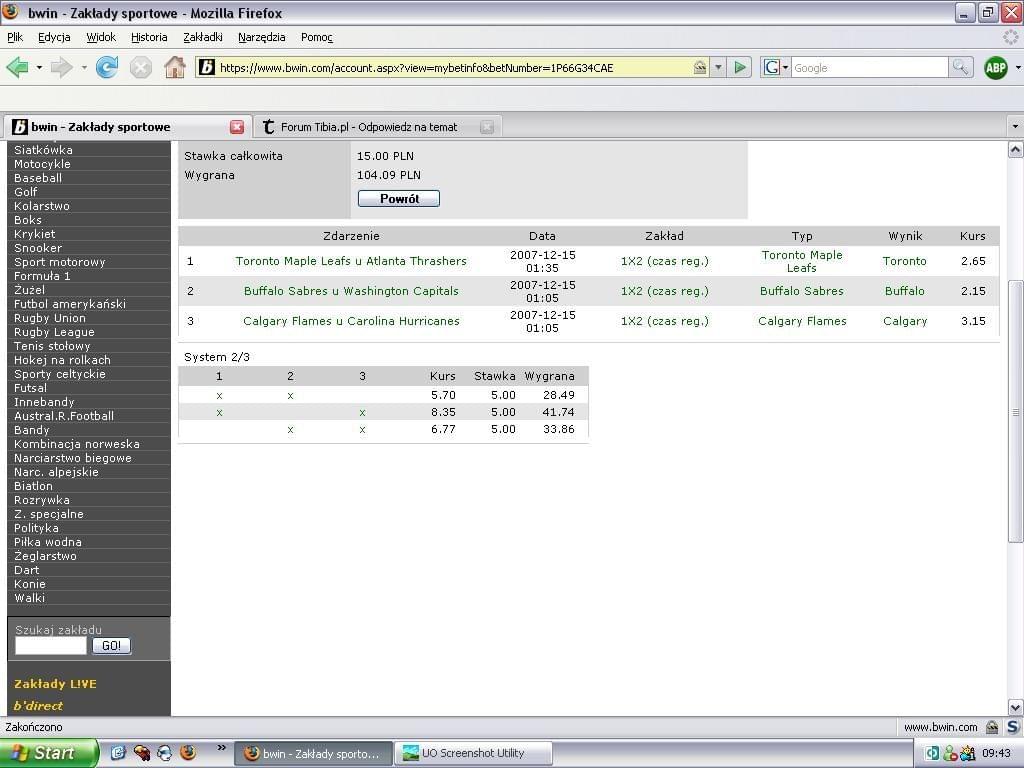Open the Adblock Plus dropdown arrow
This screenshot has width=1024, height=768.
click(1017, 67)
